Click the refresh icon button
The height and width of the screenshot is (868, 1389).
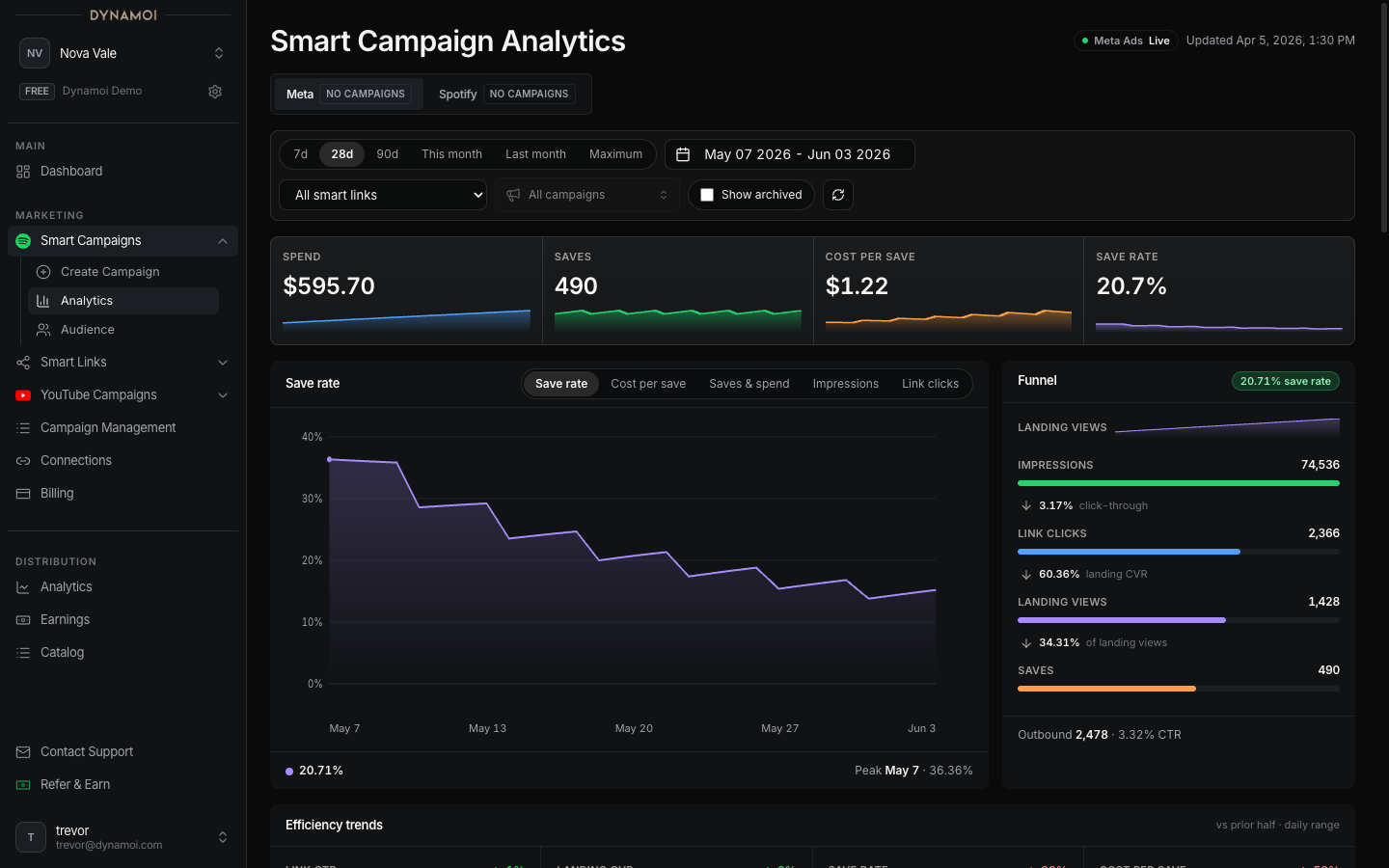[838, 195]
